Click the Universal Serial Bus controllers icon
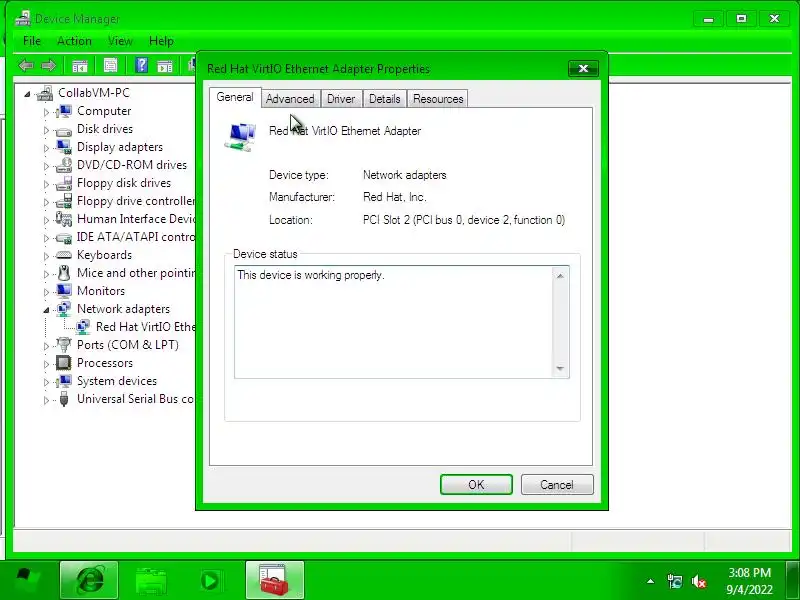 pos(64,399)
